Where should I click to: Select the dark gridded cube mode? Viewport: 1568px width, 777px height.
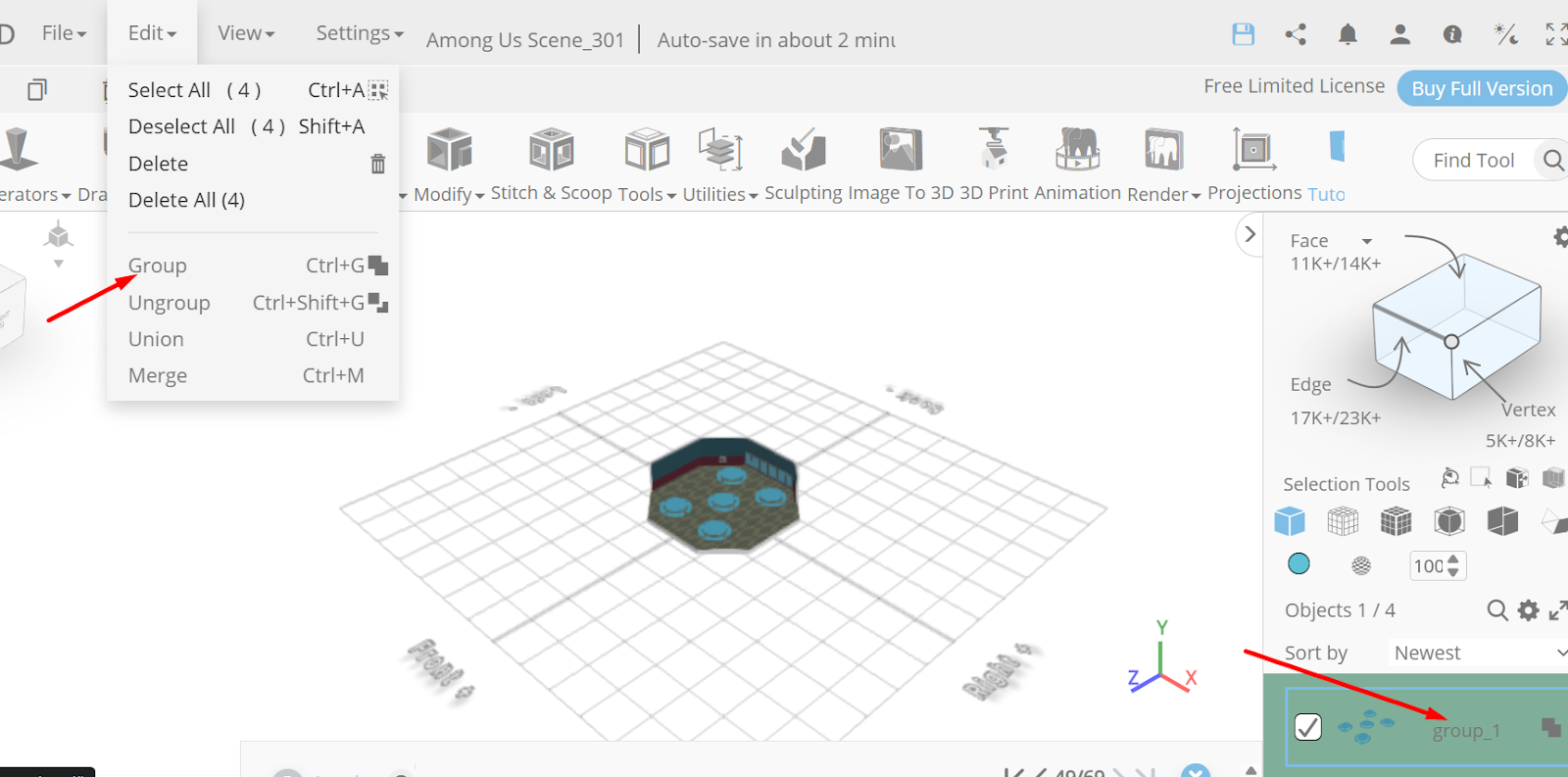click(x=1396, y=521)
